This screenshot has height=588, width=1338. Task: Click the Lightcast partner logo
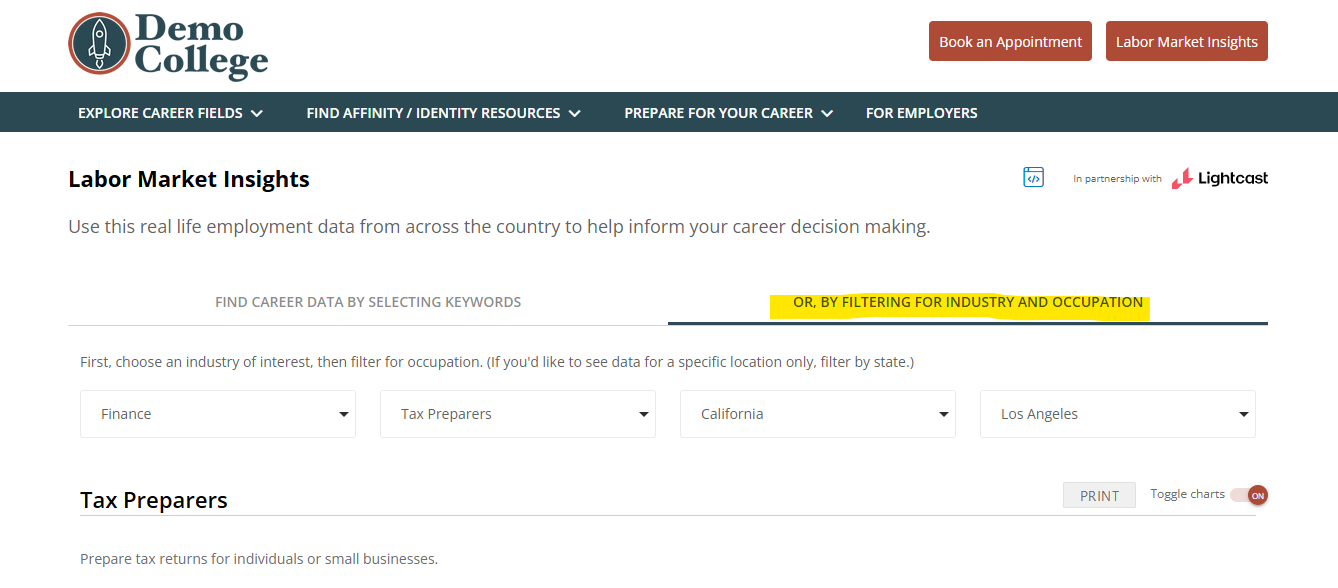coord(1220,178)
